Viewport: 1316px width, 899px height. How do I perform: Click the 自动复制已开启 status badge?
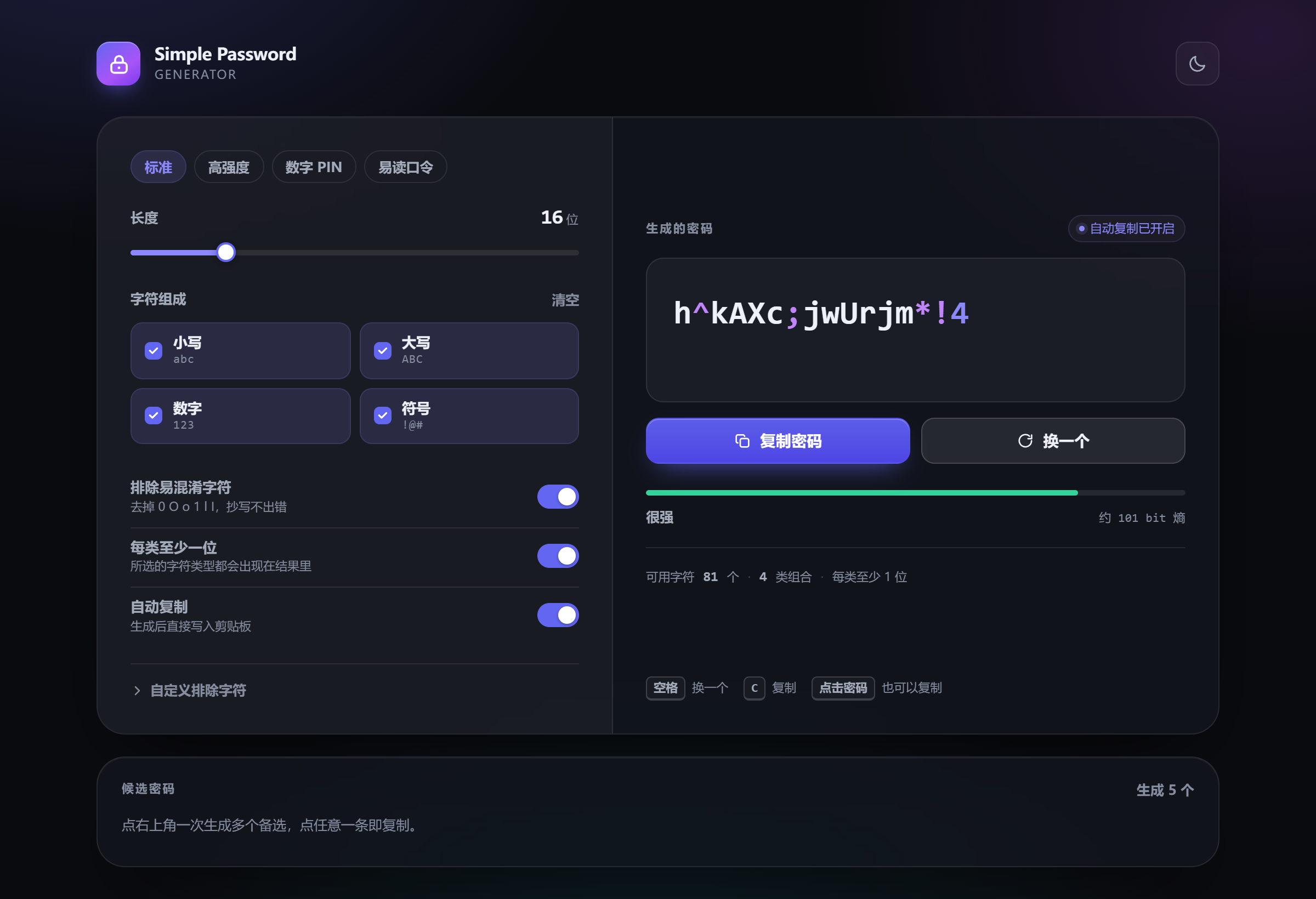pos(1126,228)
